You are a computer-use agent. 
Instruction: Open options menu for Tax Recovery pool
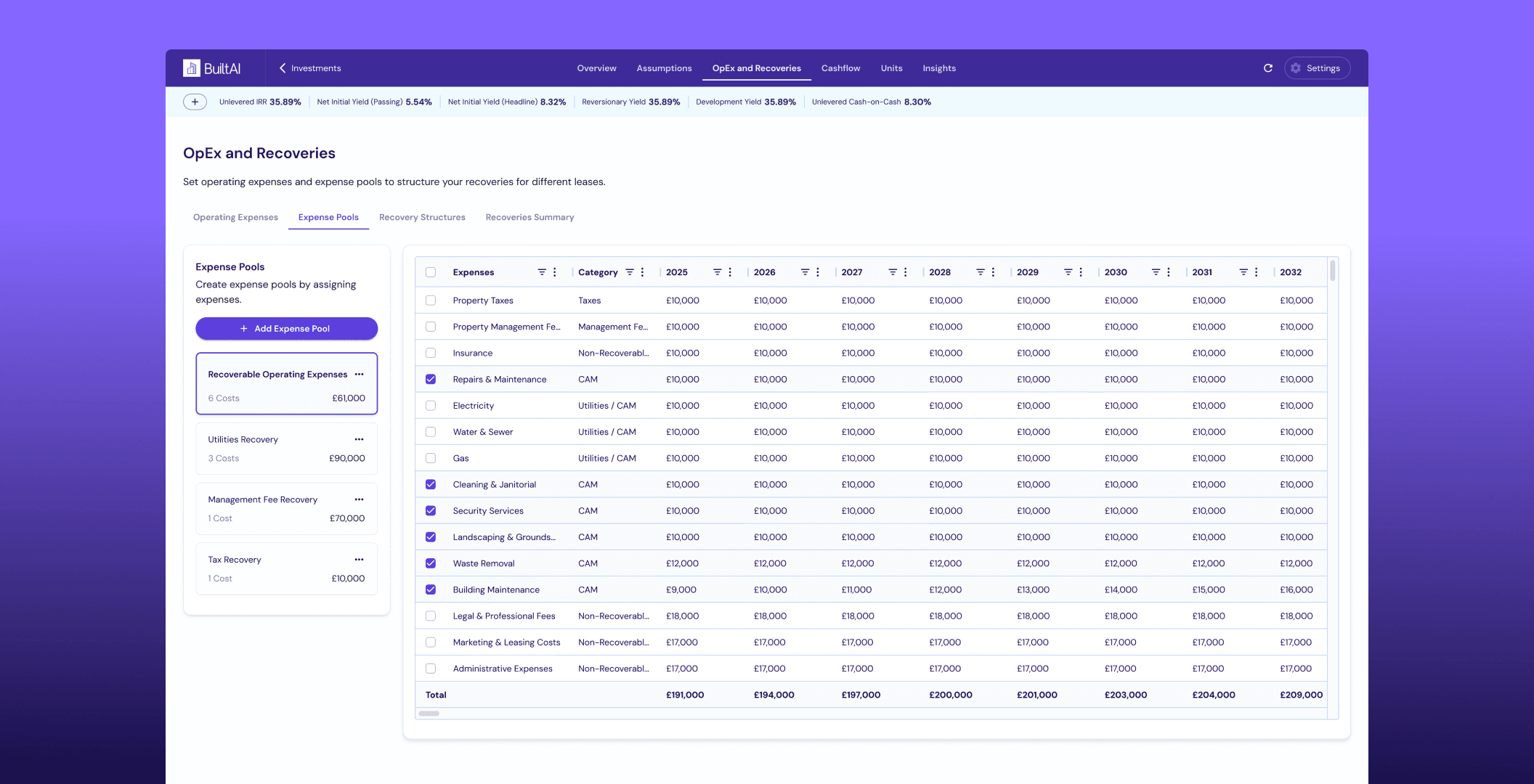(359, 560)
